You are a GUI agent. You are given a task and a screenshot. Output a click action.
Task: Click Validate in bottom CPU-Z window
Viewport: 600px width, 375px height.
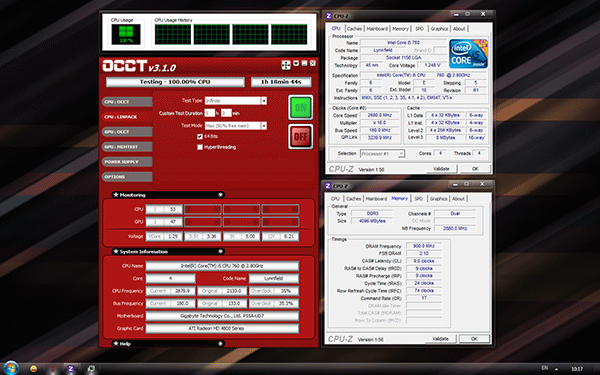[x=440, y=339]
